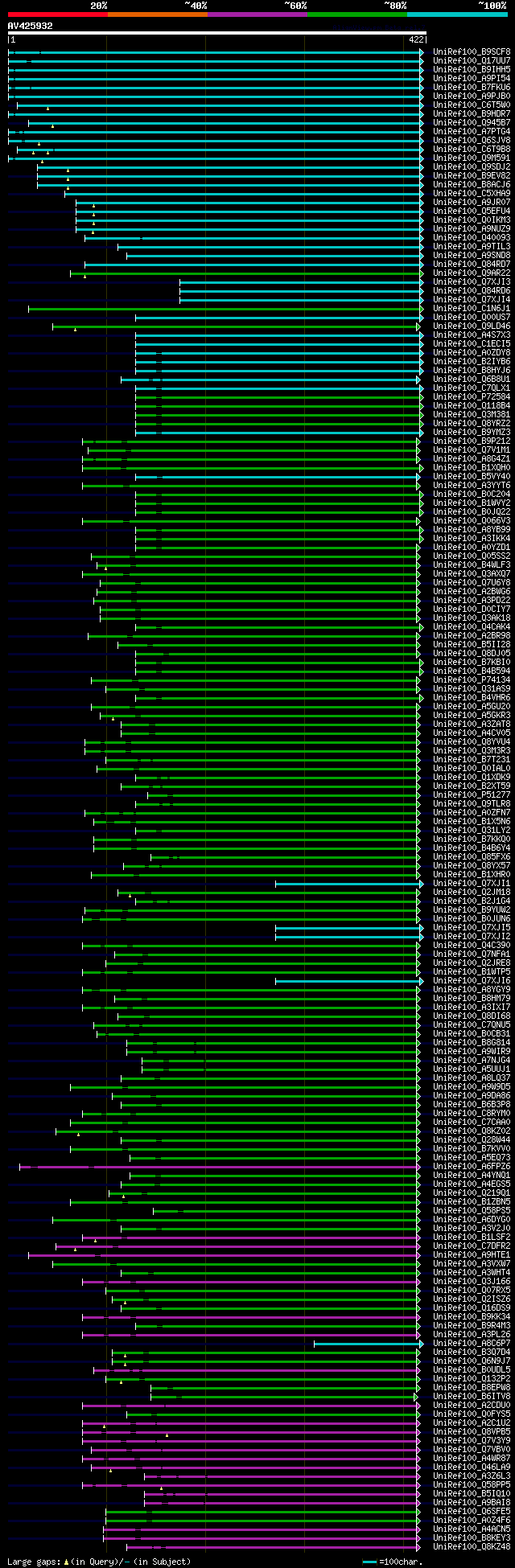Open hit UniRef100_B9IHH5
Image resolution: width=515 pixels, height=1568 pixels.
coord(472,70)
